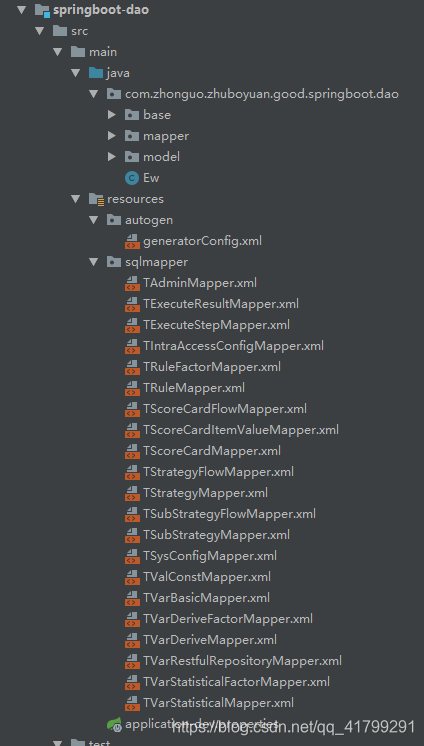
Task: Open TVarDeriveFactorMapper.xml
Action: click(227, 618)
